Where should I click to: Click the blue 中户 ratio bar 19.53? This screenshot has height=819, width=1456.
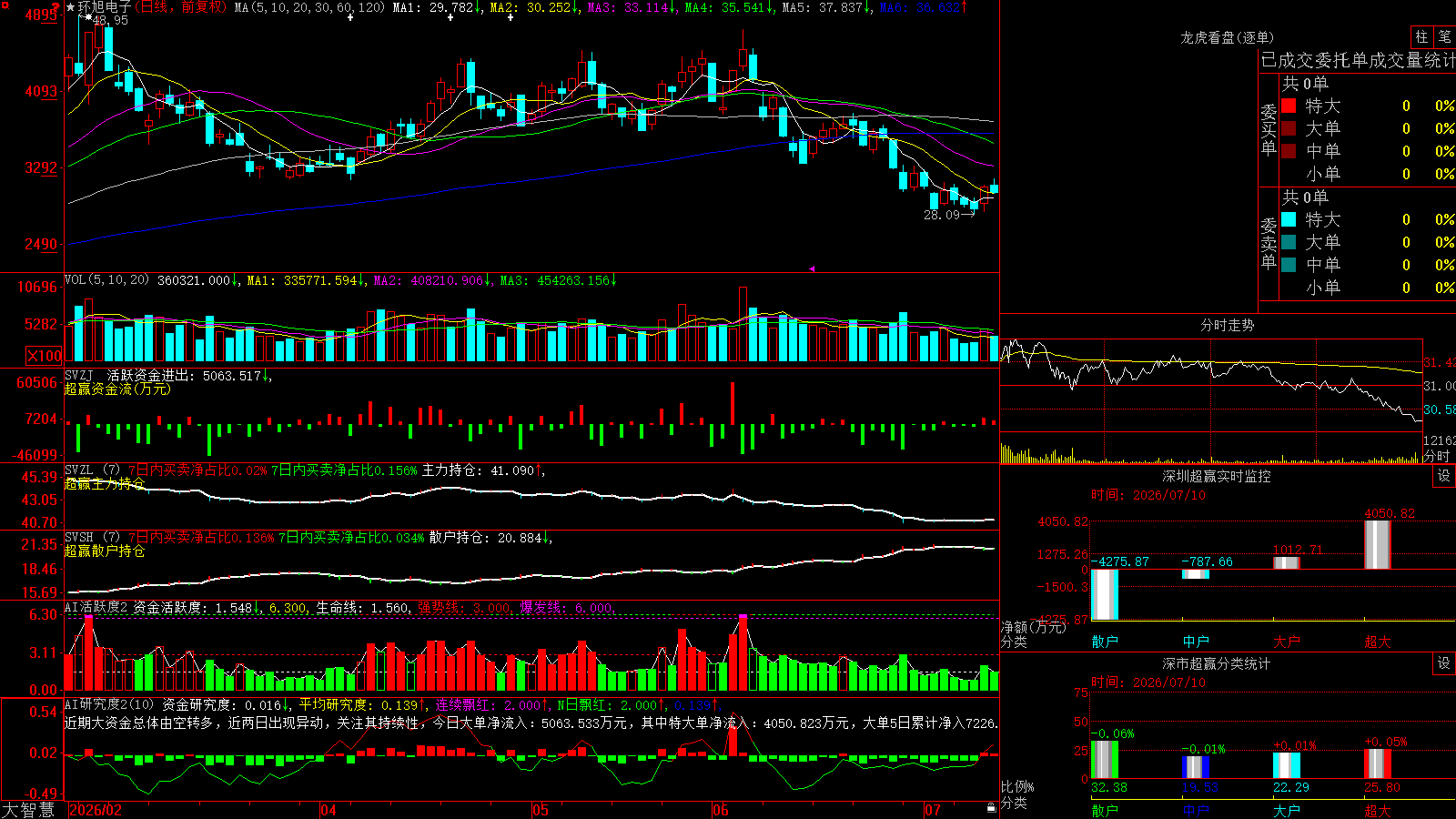tap(1196, 767)
